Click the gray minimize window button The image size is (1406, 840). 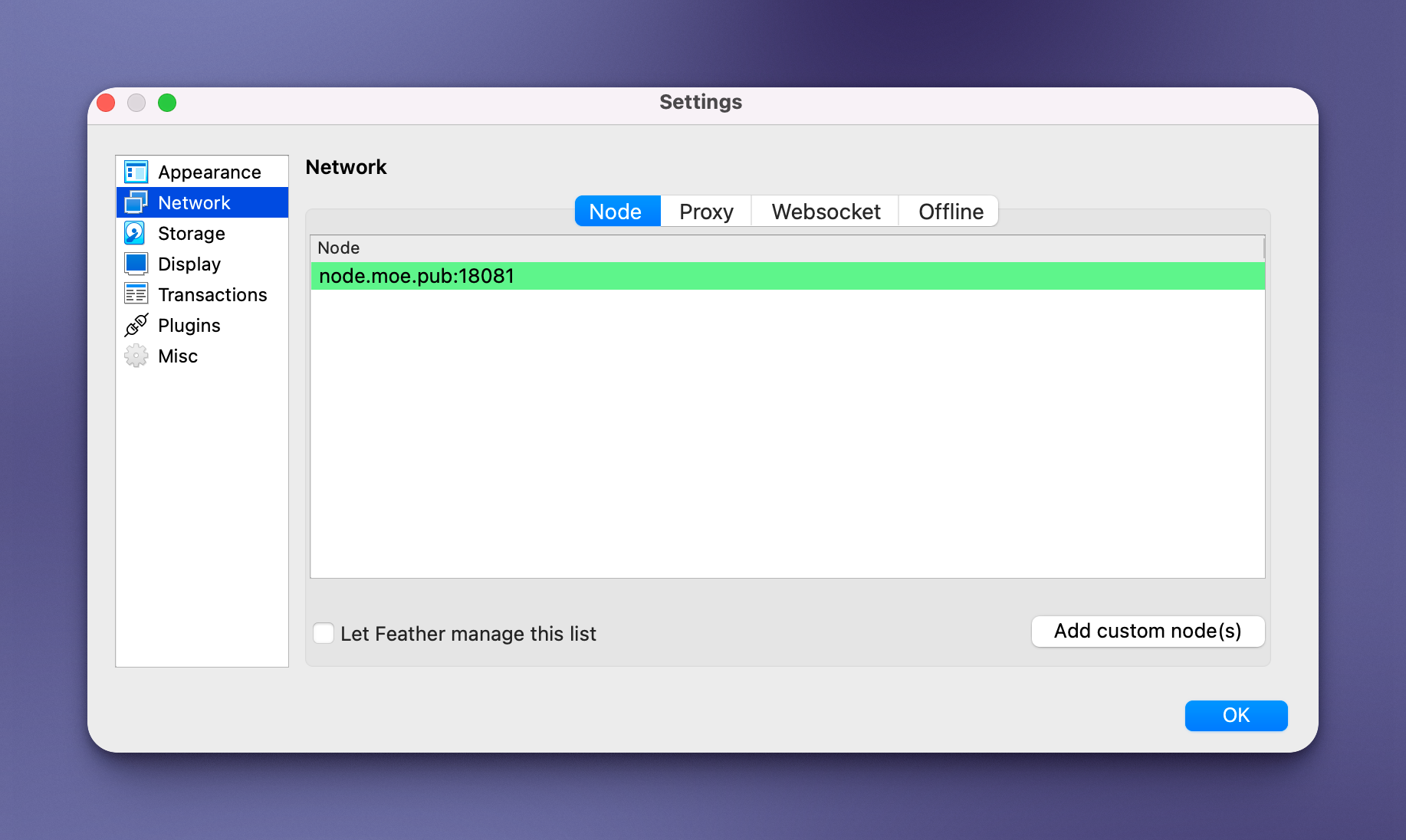pyautogui.click(x=136, y=103)
